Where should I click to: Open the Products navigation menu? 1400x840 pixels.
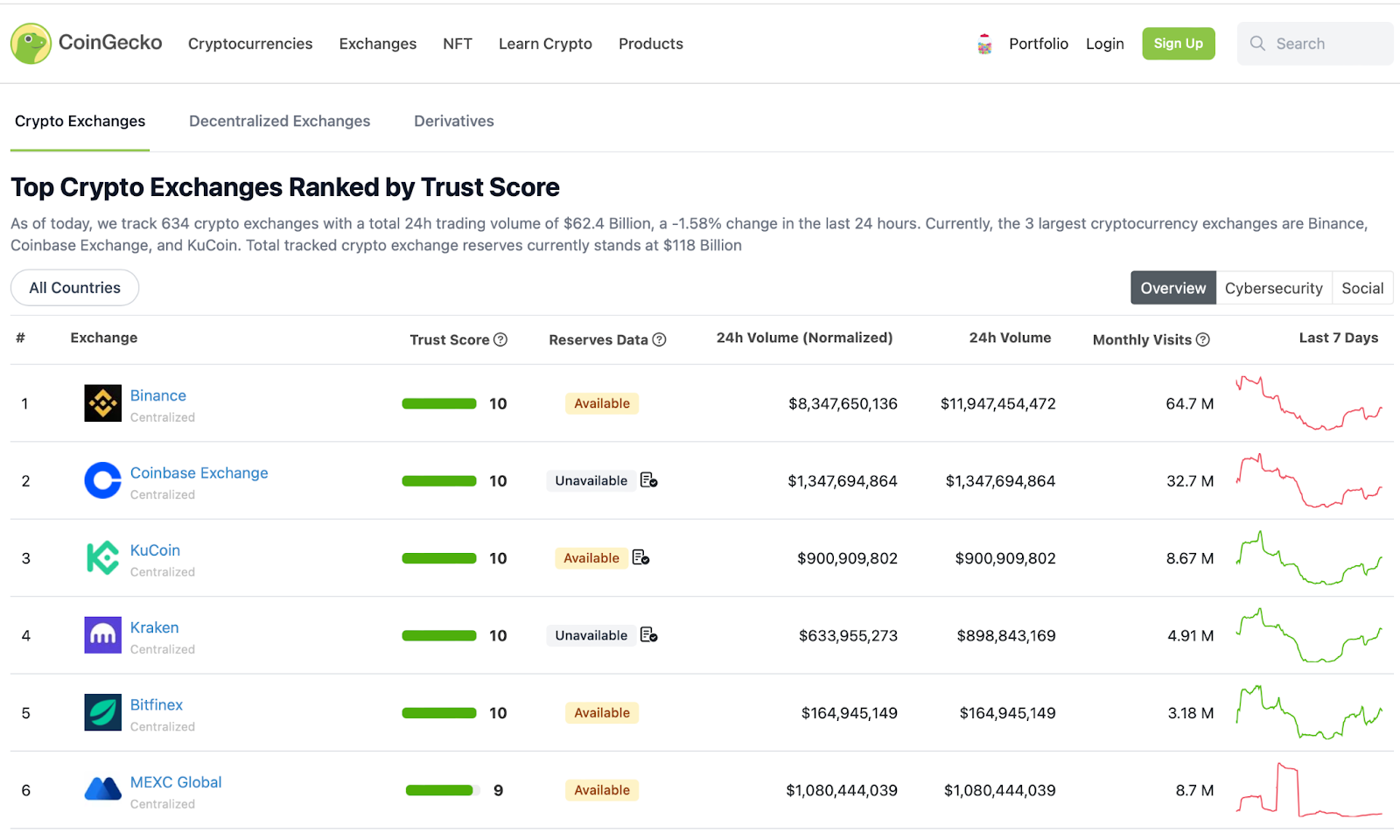pyautogui.click(x=650, y=44)
